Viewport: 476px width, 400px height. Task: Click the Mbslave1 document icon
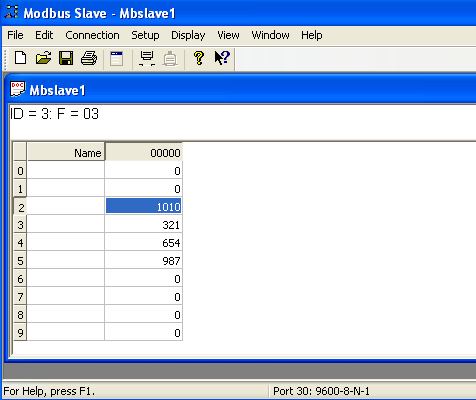point(17,89)
